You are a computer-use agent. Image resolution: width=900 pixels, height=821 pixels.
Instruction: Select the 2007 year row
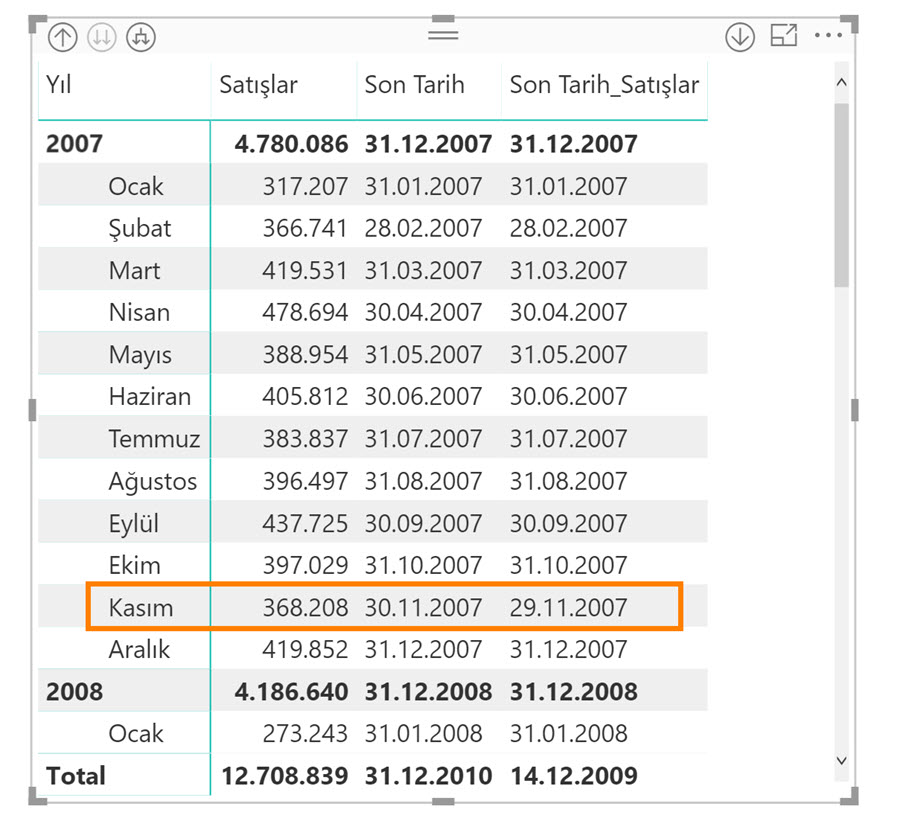tap(373, 144)
